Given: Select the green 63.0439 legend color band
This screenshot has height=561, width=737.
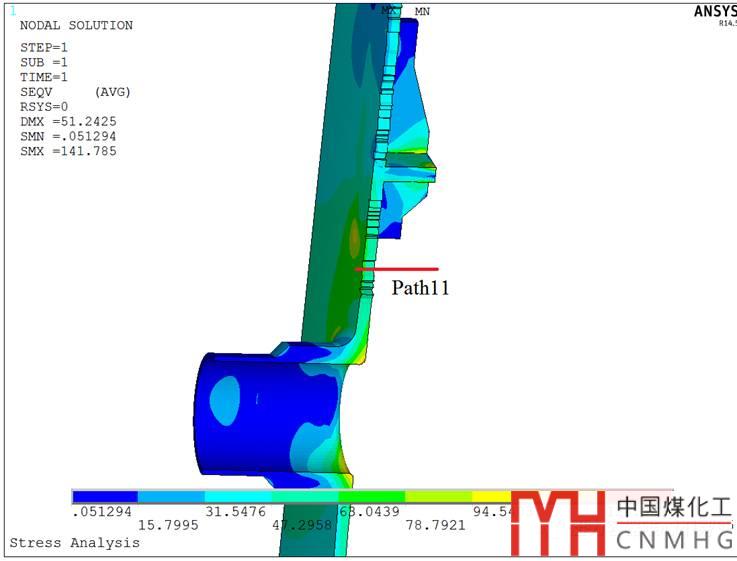Looking at the screenshot, I should (x=372, y=496).
